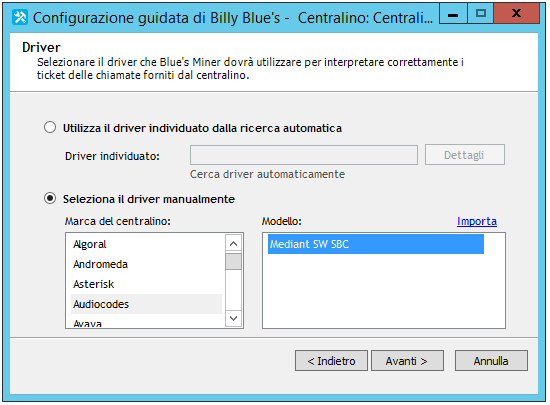550x405 pixels.
Task: Select automatic driver search radio option
Action: coord(50,127)
